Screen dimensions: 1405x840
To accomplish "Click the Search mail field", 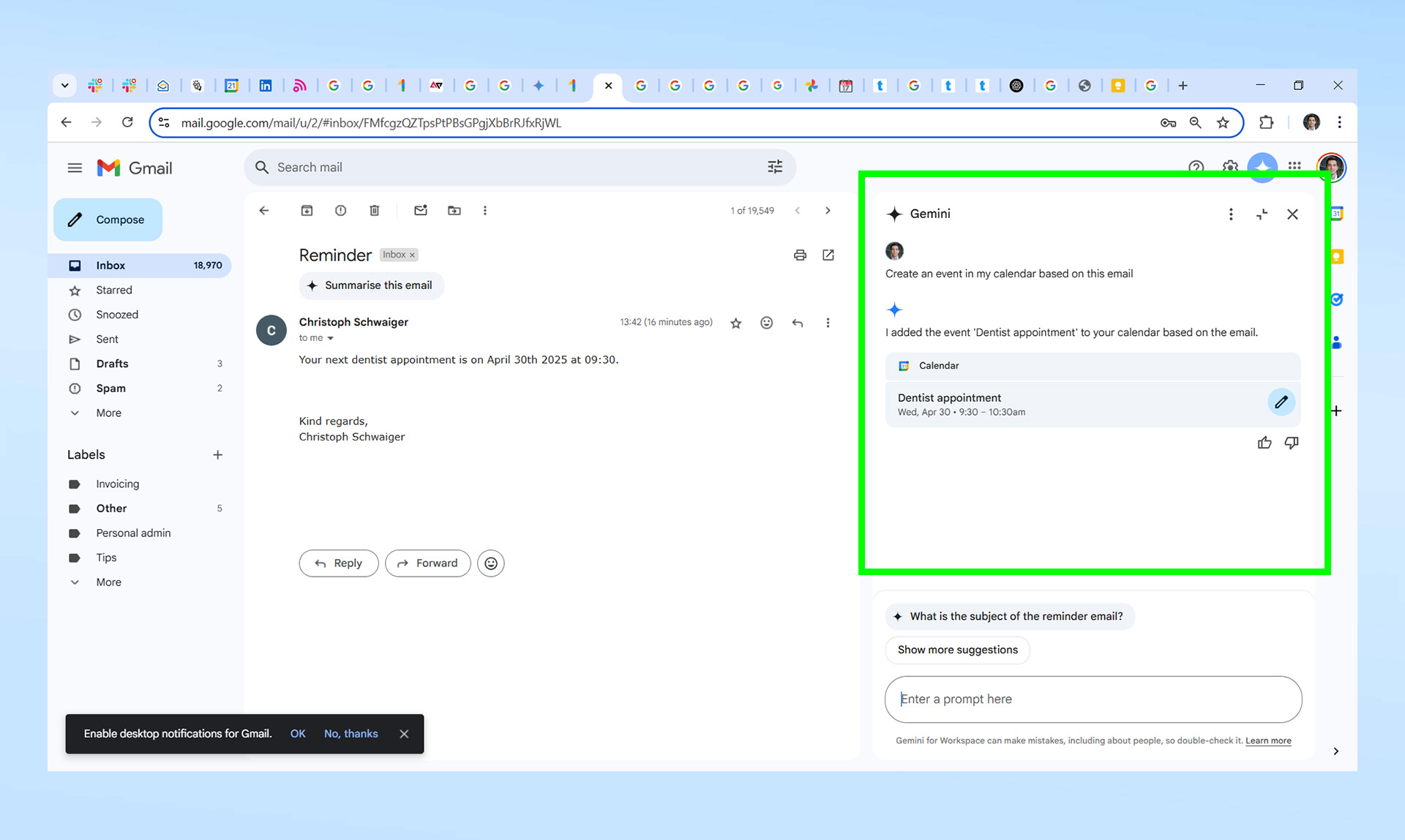I will pos(520,168).
